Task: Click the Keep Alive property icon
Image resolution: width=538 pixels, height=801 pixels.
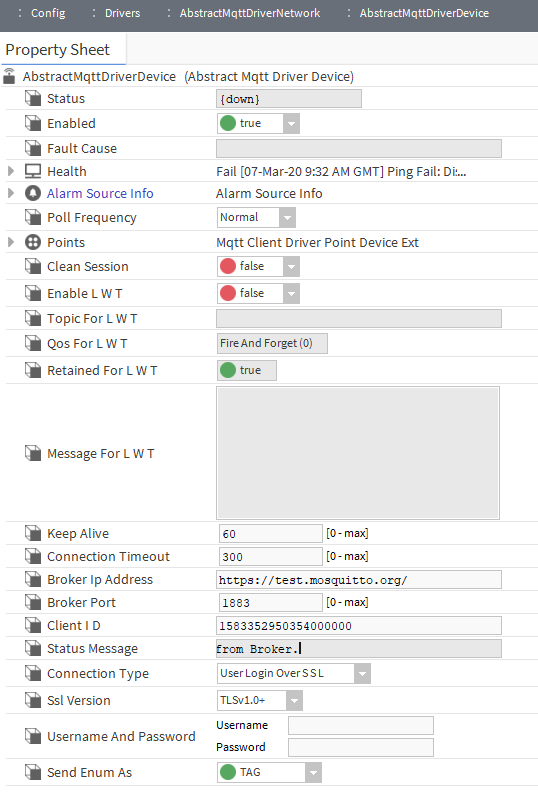Action: 33,533
